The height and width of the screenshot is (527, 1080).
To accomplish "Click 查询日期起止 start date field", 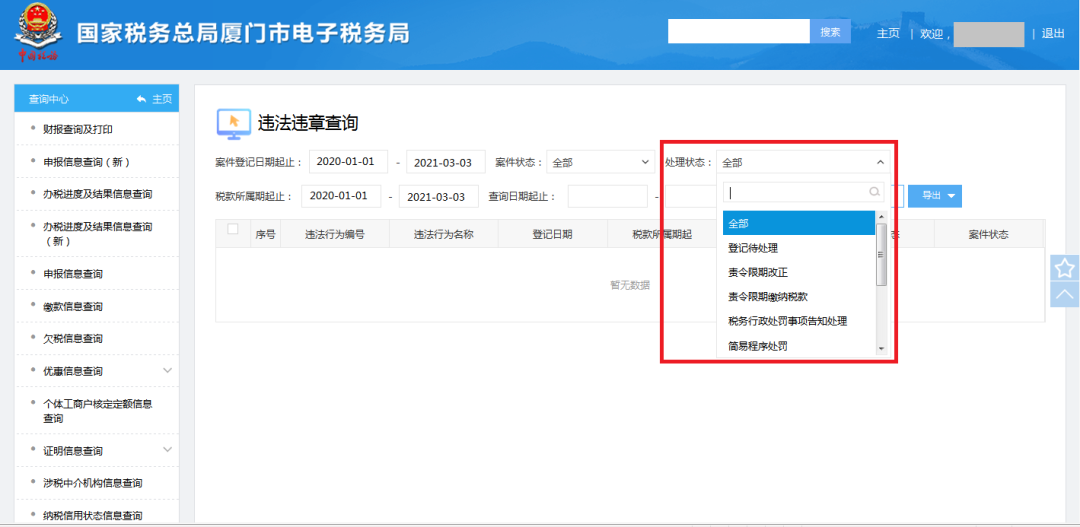I will pos(608,196).
